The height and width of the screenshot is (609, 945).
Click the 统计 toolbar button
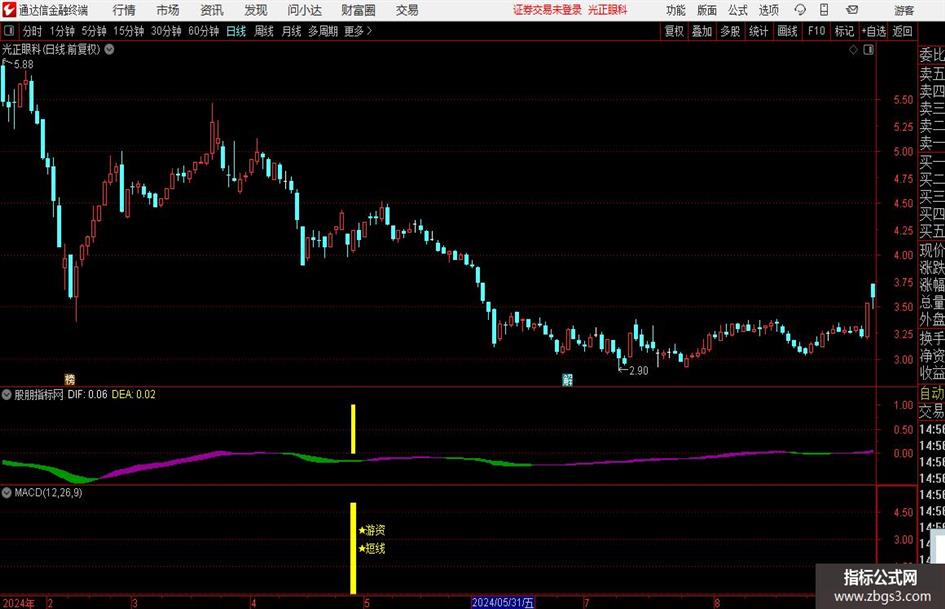pos(758,31)
